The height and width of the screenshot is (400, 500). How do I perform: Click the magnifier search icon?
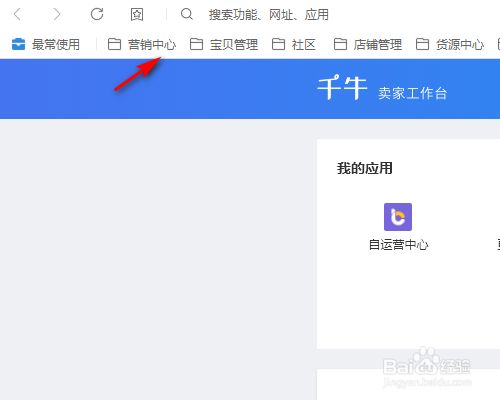(187, 14)
